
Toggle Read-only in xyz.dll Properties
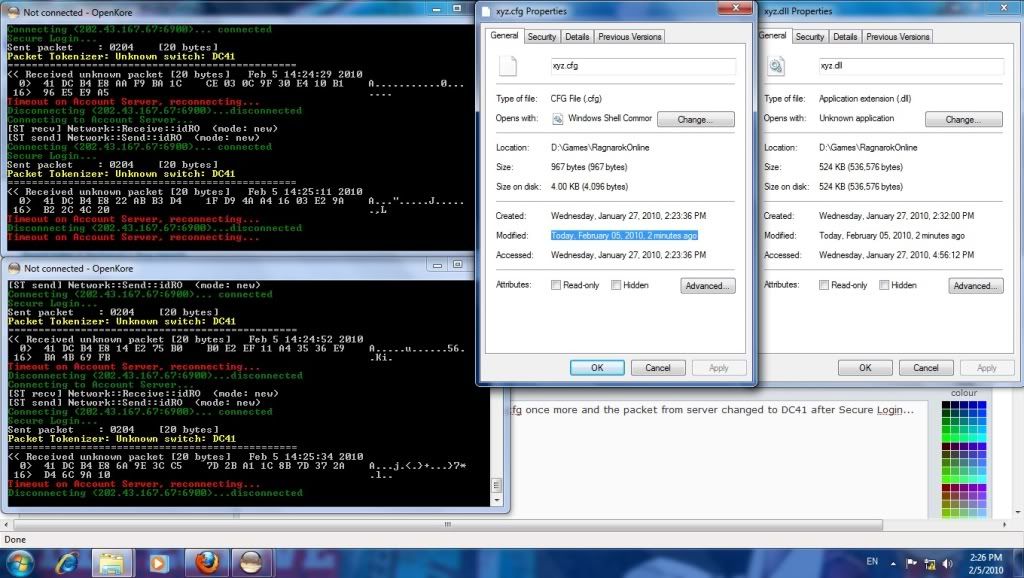824,285
